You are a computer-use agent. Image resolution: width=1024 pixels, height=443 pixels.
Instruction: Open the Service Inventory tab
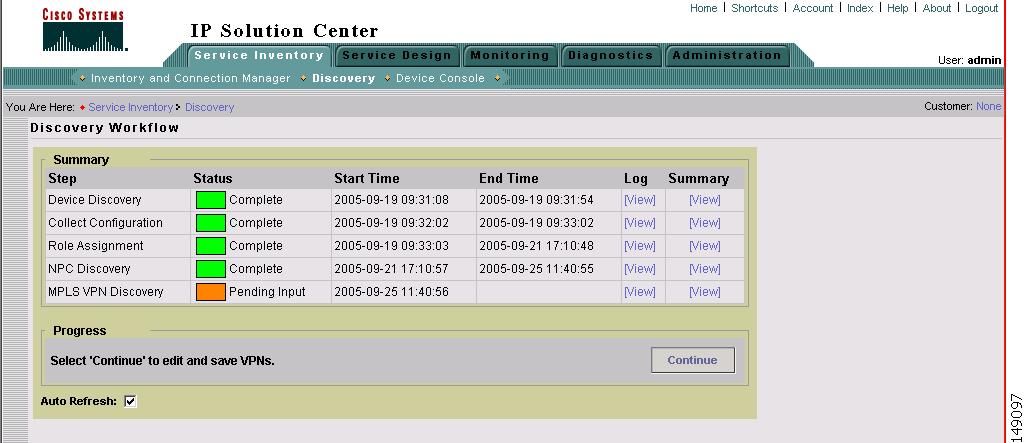[259, 56]
